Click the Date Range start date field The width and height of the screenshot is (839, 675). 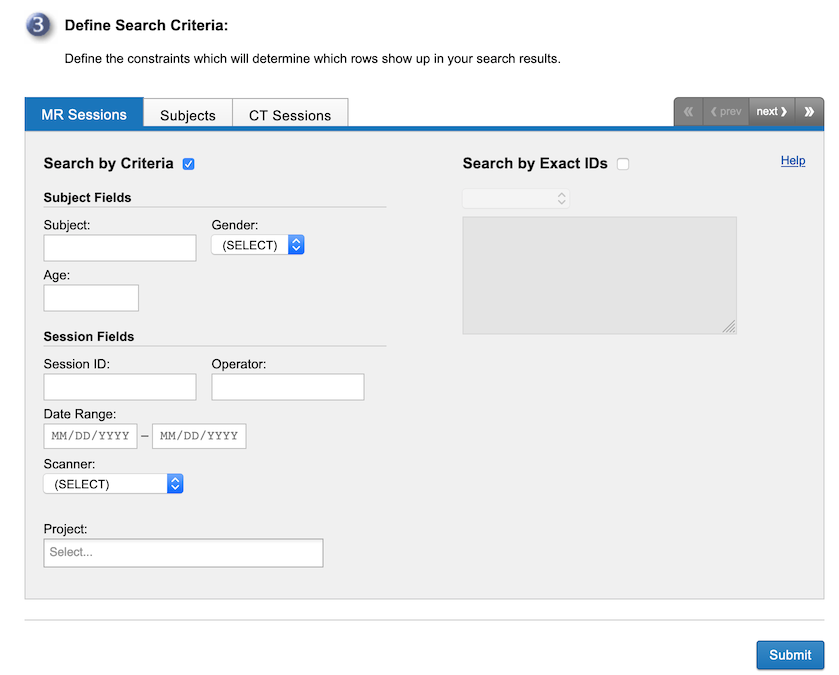[x=90, y=436]
